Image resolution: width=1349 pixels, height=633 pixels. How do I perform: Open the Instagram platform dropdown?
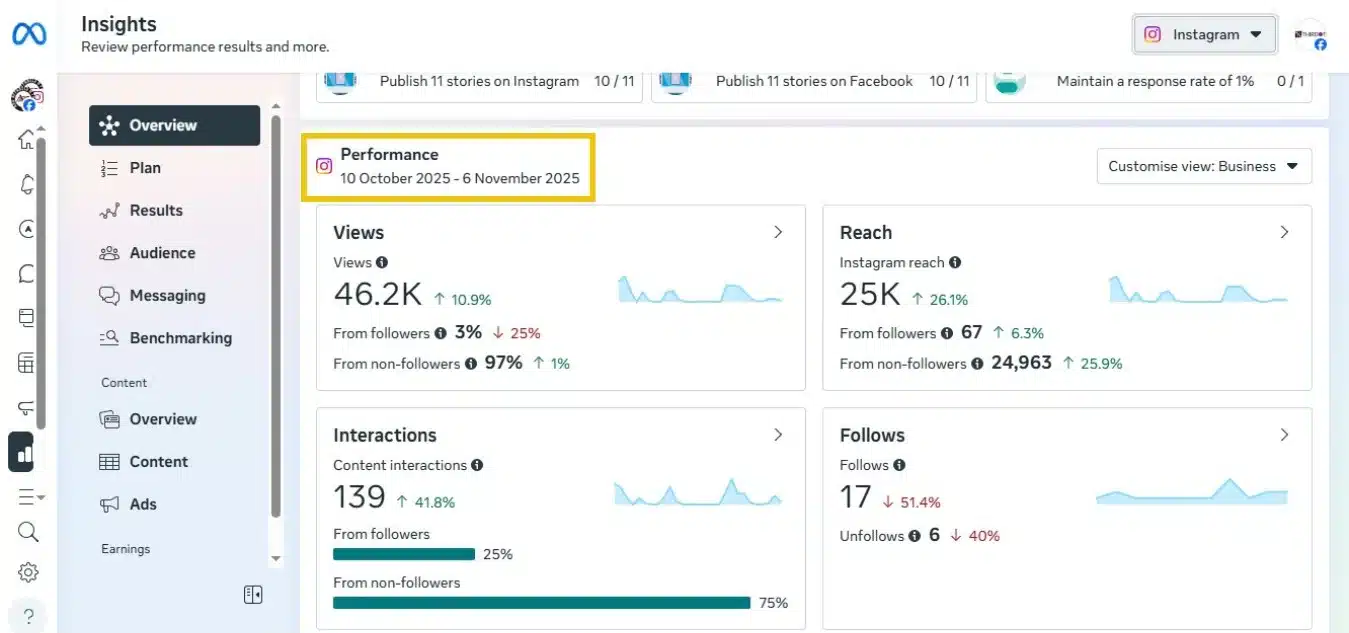[1204, 34]
